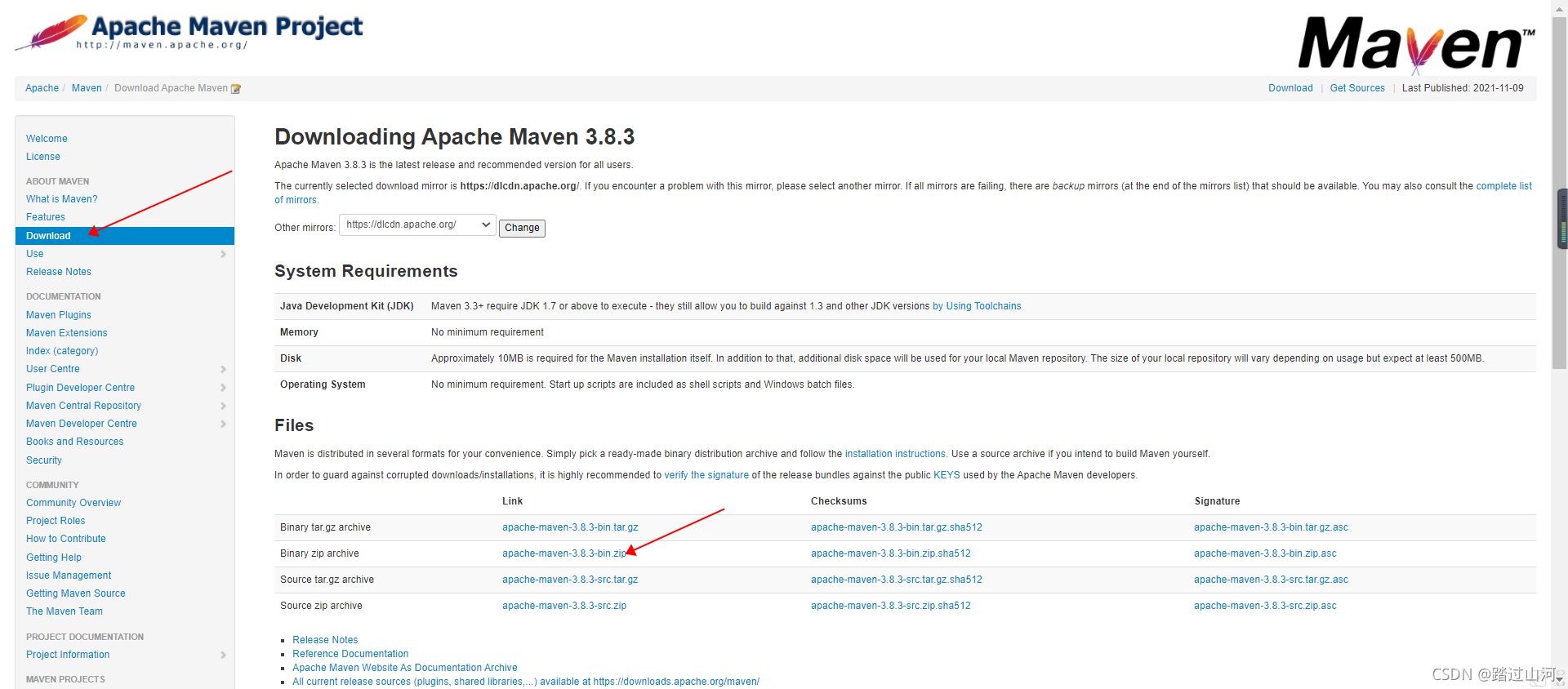
Task: Expand the Maven Developer Centre chevron
Action: [x=223, y=424]
